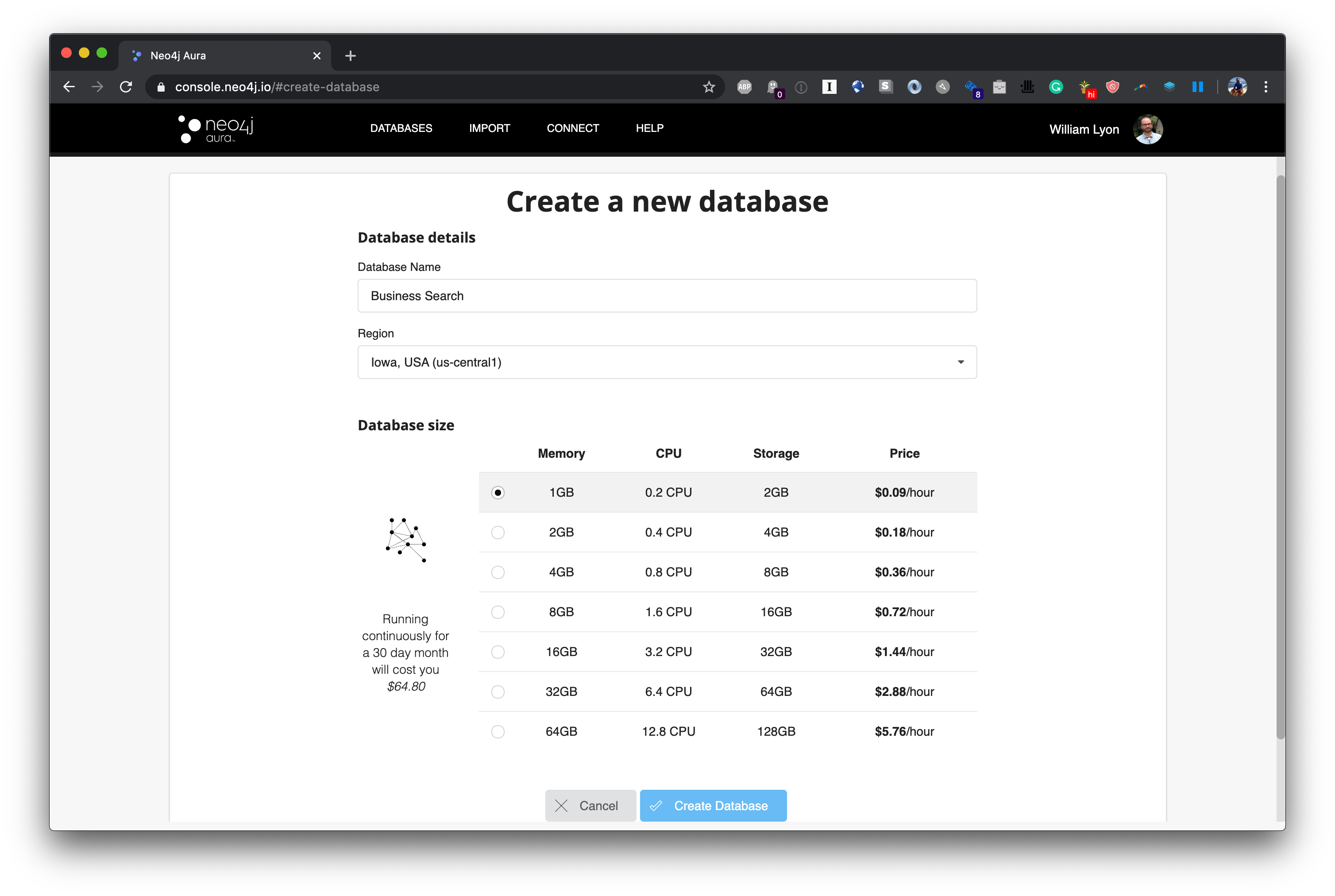Focus the Database Name input field
Image resolution: width=1335 pixels, height=896 pixels.
(x=667, y=296)
